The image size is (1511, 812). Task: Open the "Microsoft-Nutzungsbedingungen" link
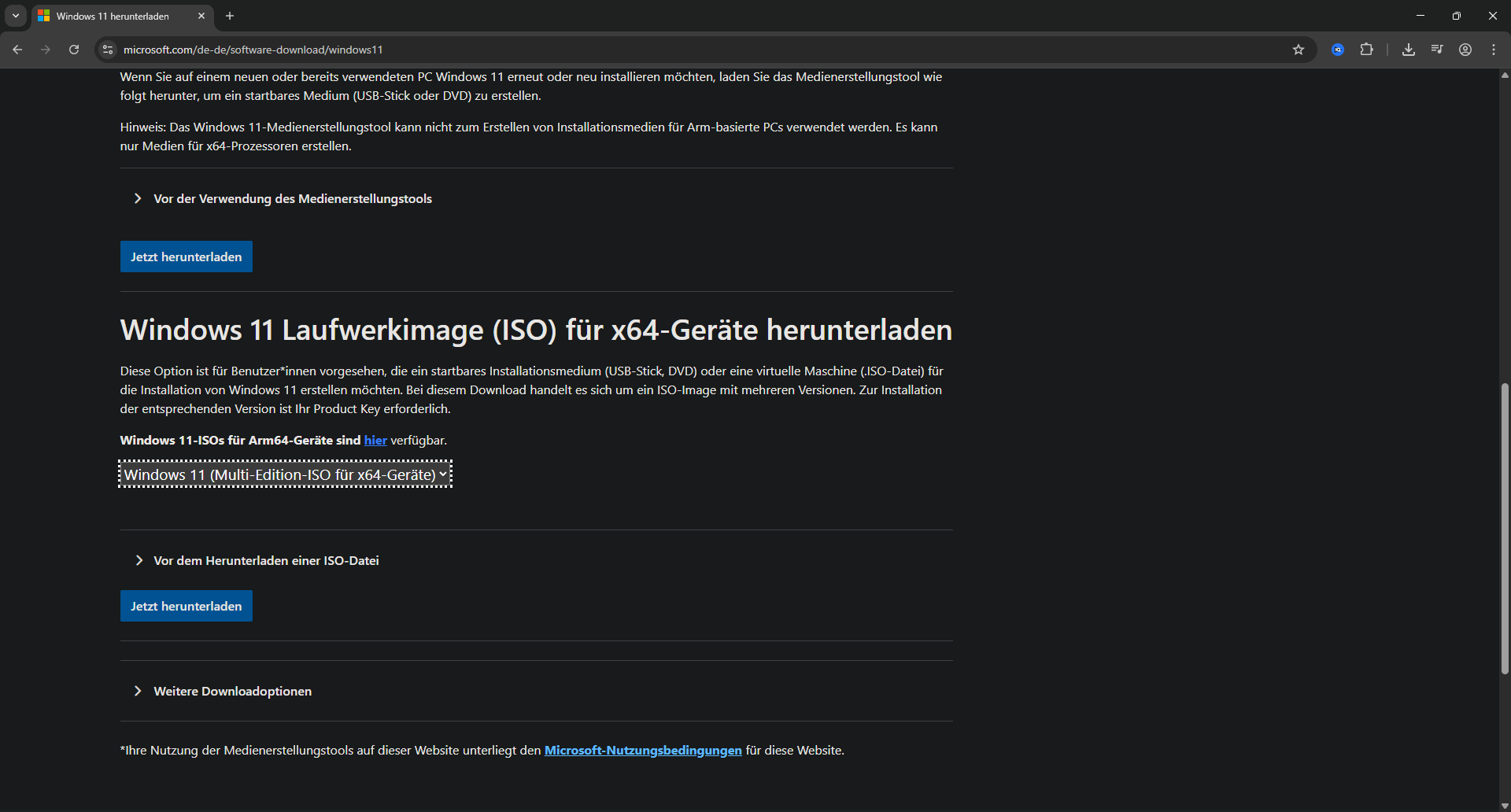click(x=642, y=750)
